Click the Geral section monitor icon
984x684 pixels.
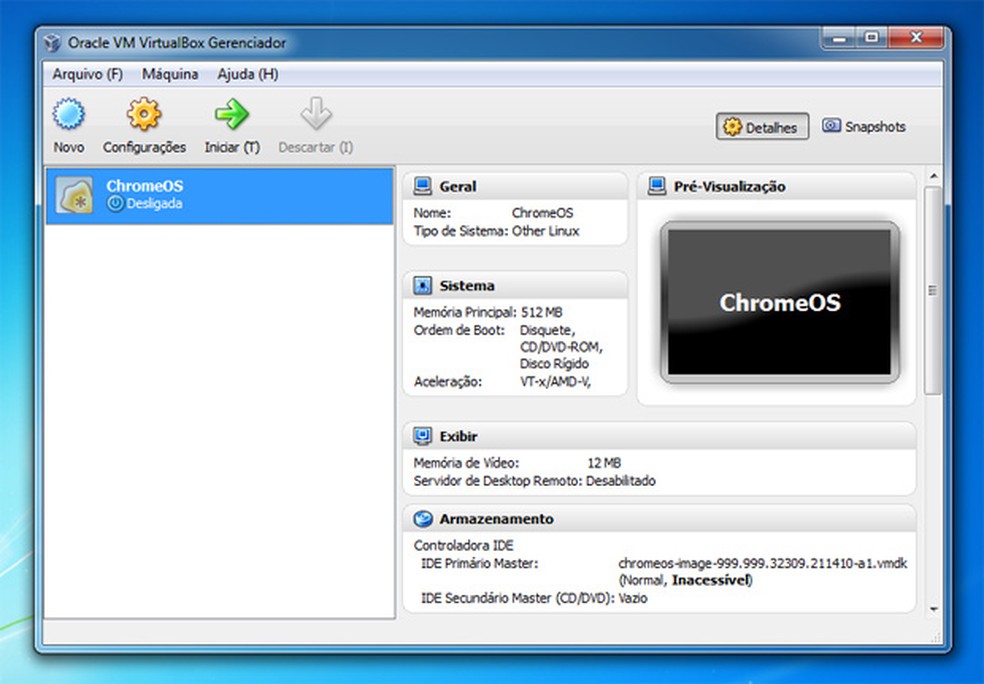click(x=424, y=185)
